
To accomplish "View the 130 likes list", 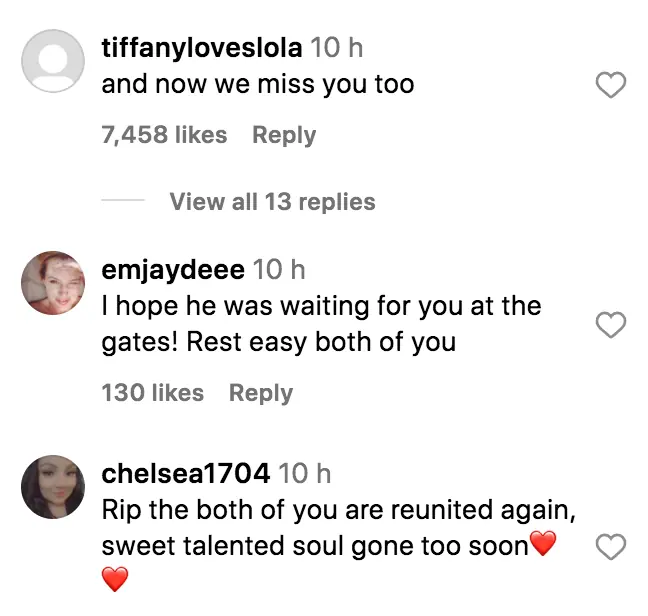I will 152,393.
